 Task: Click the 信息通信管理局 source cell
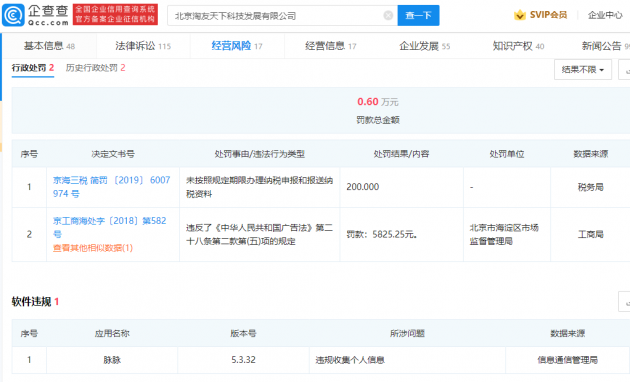pyautogui.click(x=567, y=360)
